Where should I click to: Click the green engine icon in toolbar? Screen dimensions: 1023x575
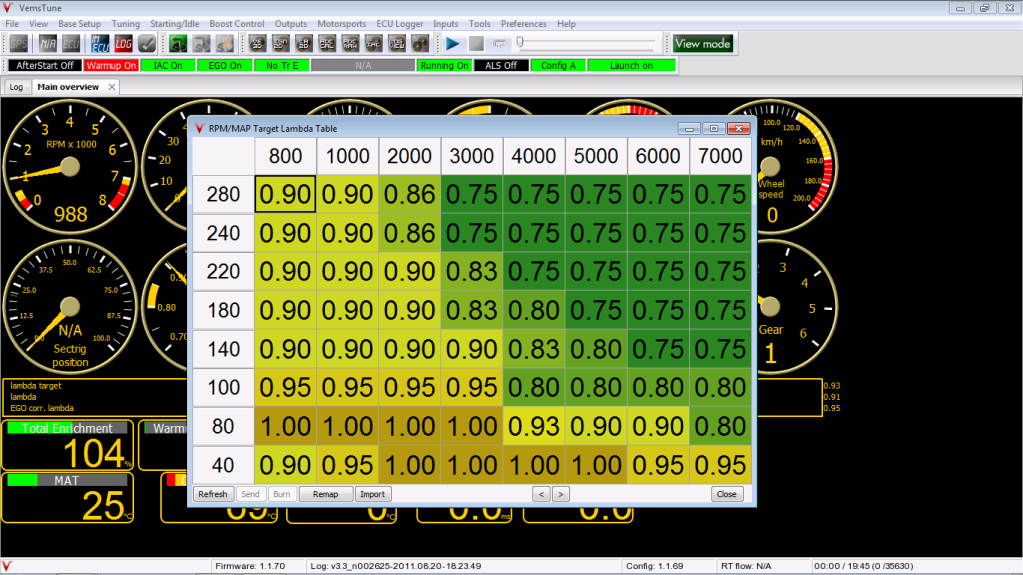[x=177, y=43]
